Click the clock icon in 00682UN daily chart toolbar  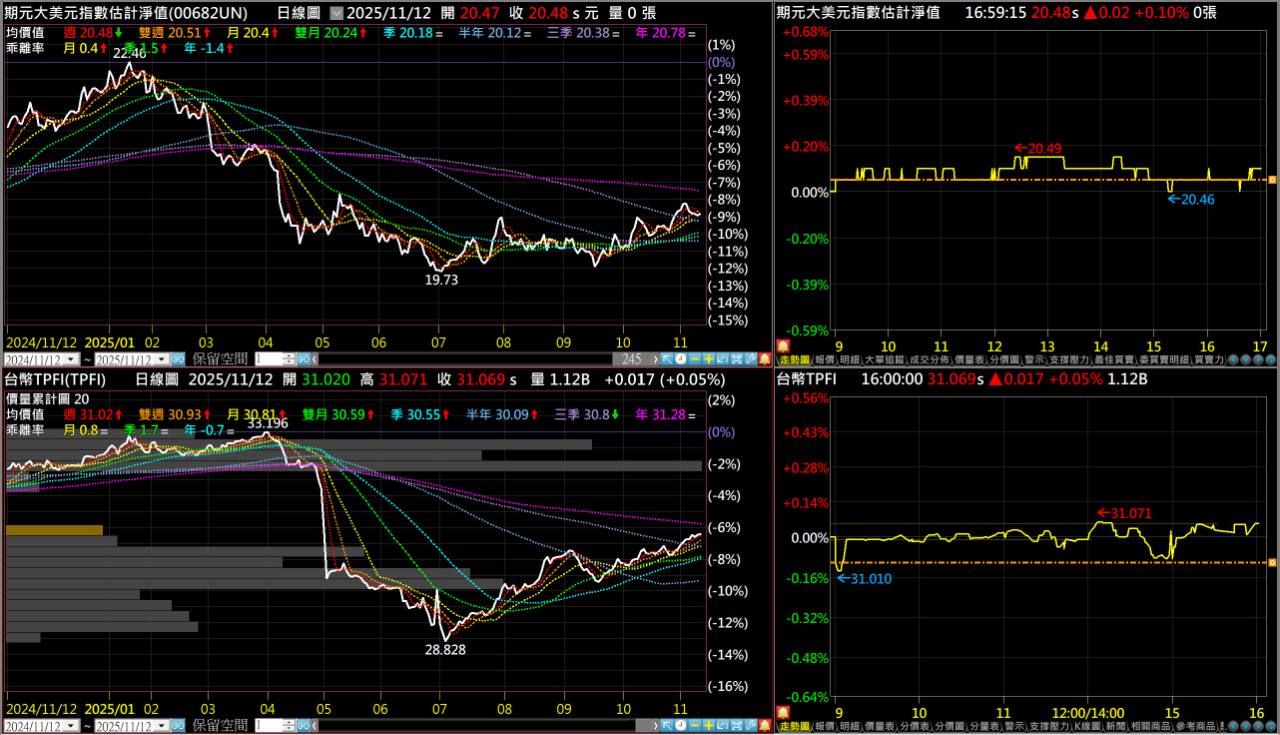[680, 359]
